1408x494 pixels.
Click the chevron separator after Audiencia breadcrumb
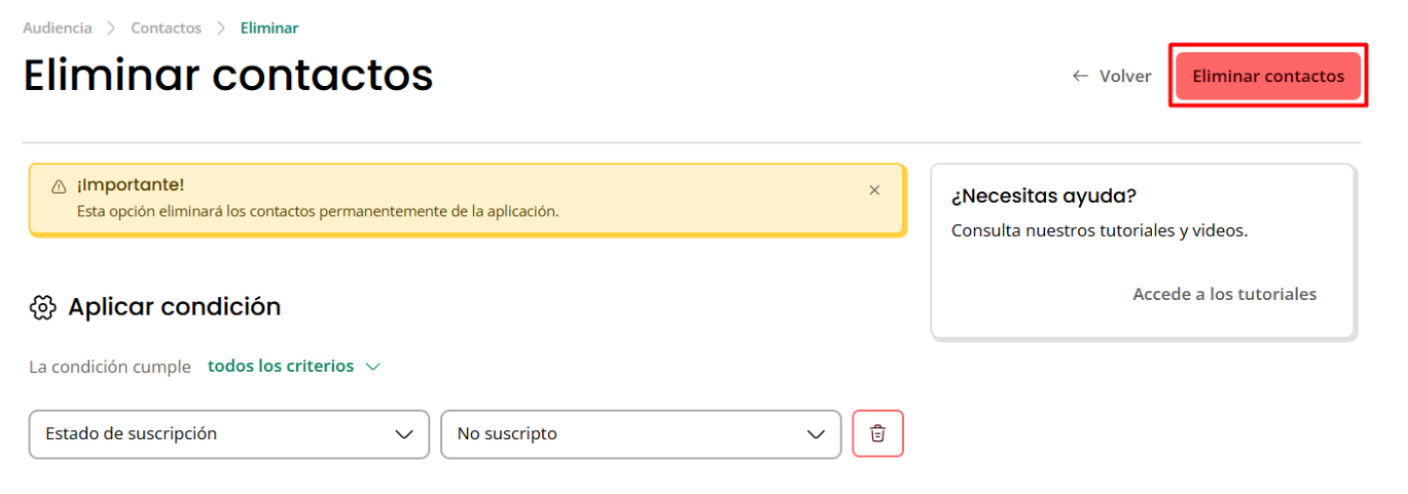click(111, 28)
